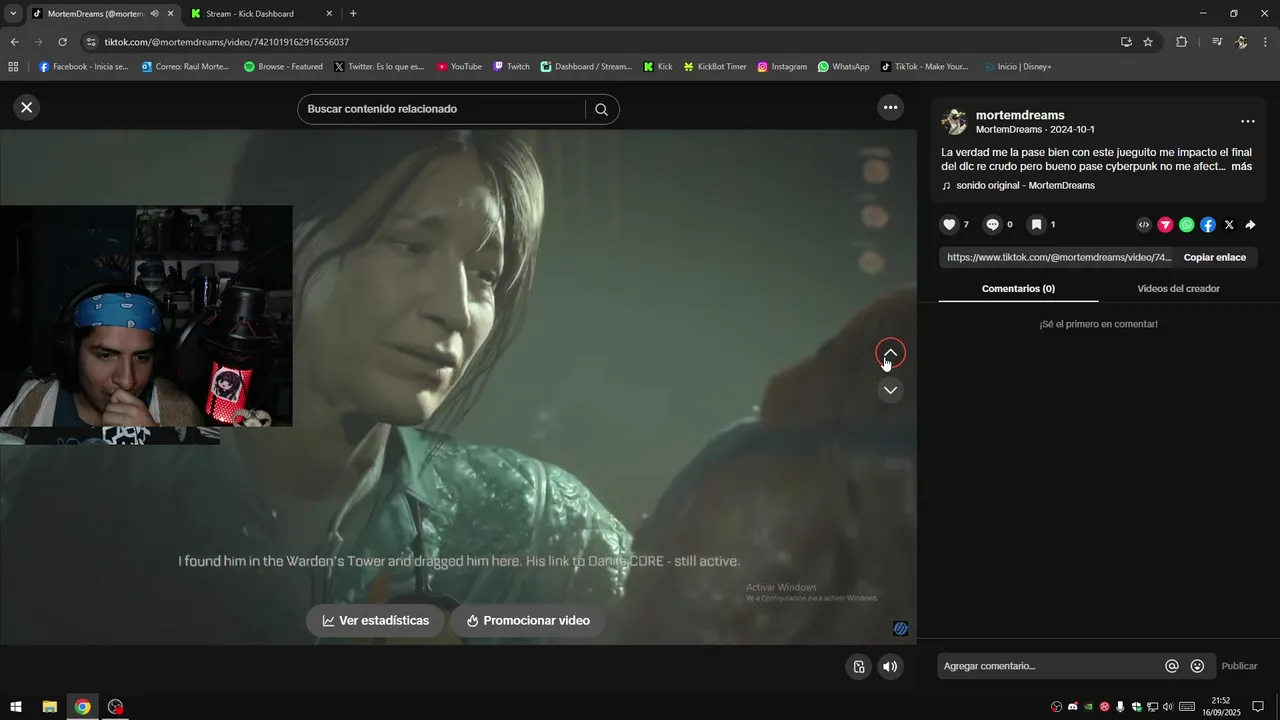Open the 'Inicio | Disney+' bookmark
The width and height of the screenshot is (1280, 720).
tap(1017, 67)
